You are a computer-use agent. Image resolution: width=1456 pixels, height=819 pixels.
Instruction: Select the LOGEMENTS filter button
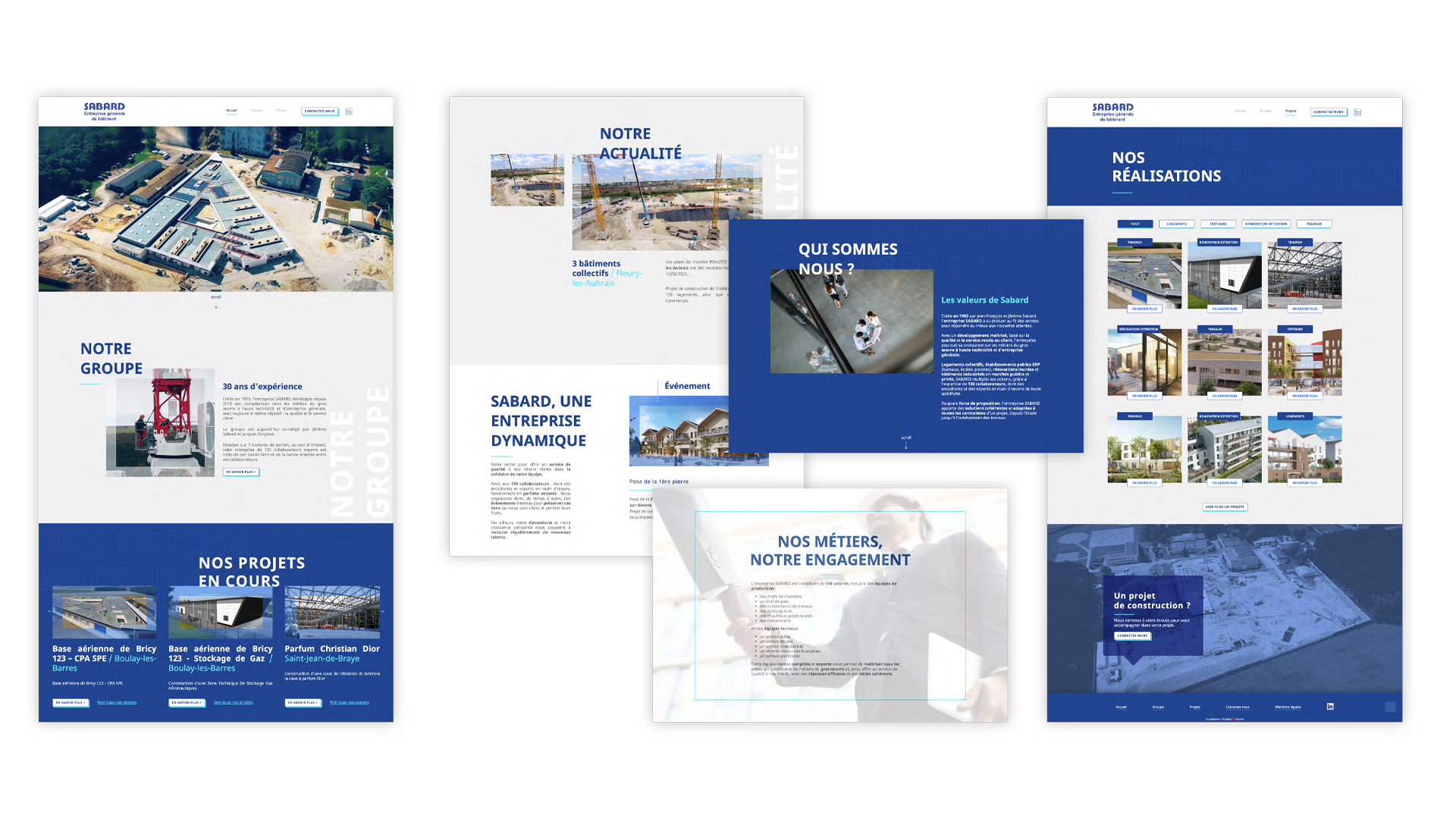tap(1177, 224)
